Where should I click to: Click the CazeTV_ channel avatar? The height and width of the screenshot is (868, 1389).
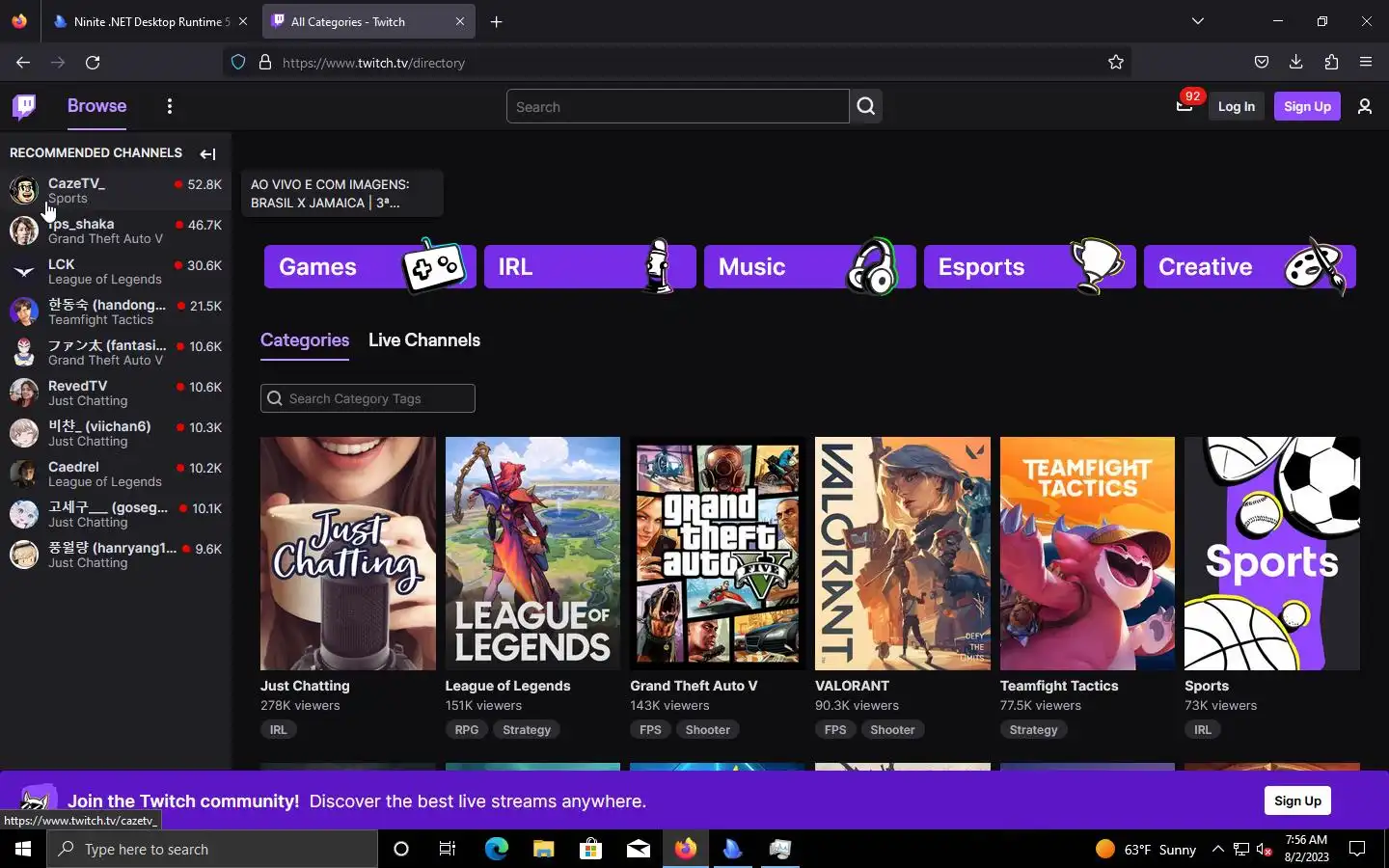24,190
